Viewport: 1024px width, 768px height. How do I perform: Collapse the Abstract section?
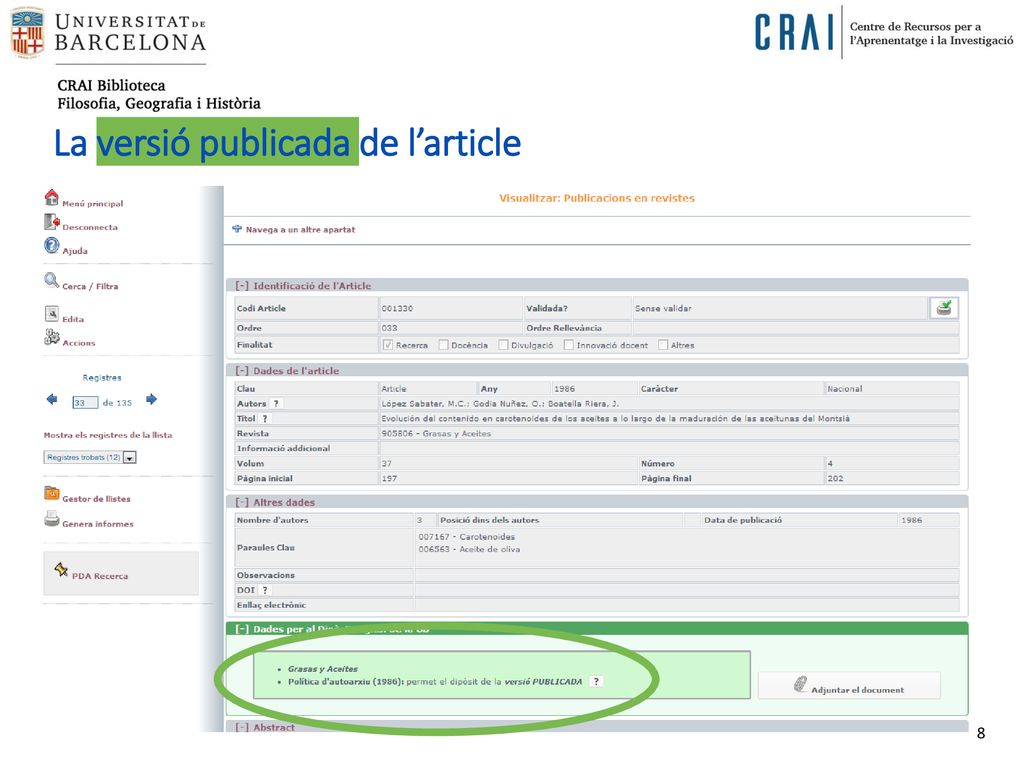tap(242, 728)
